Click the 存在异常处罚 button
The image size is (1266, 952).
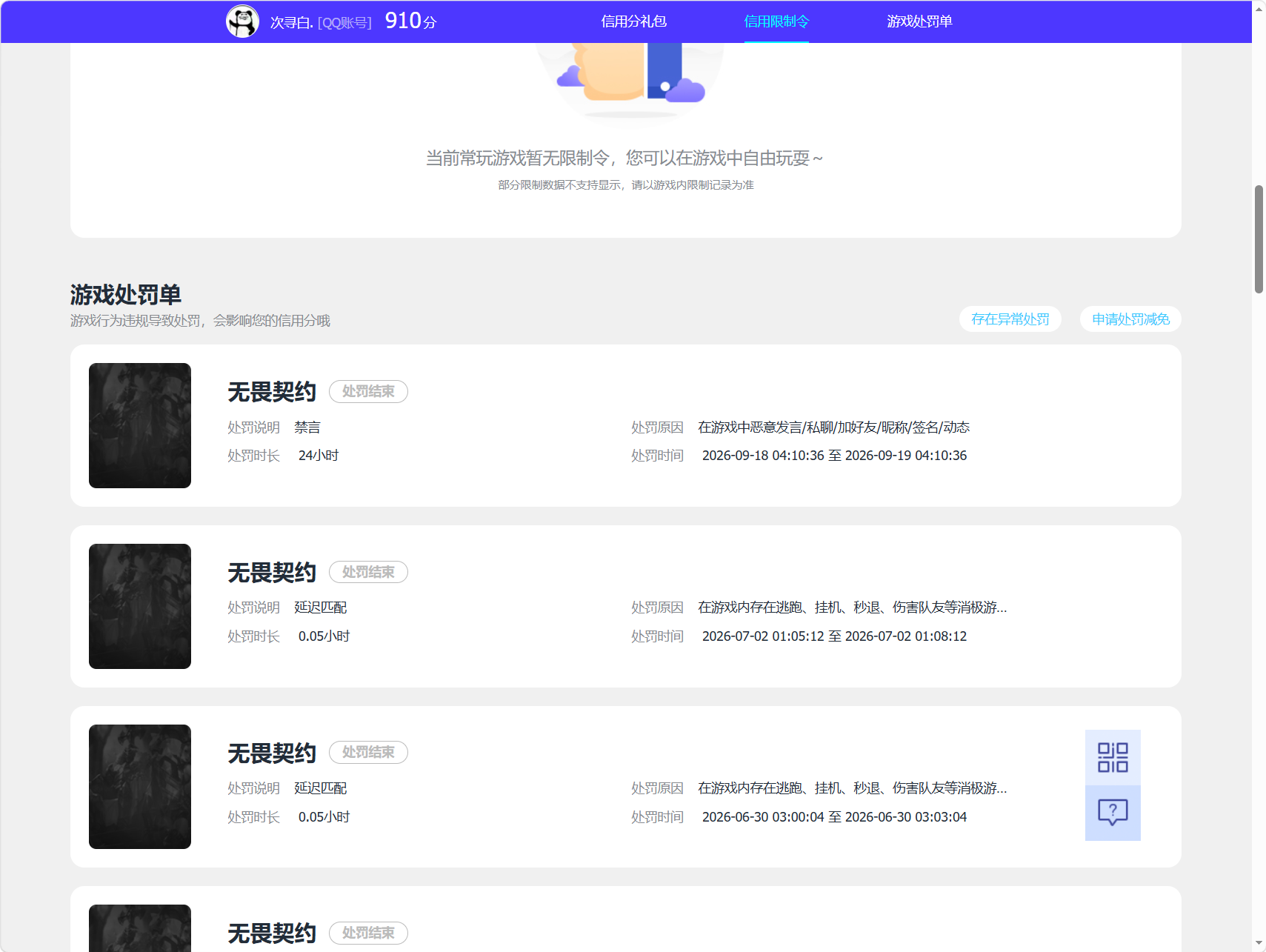1010,319
